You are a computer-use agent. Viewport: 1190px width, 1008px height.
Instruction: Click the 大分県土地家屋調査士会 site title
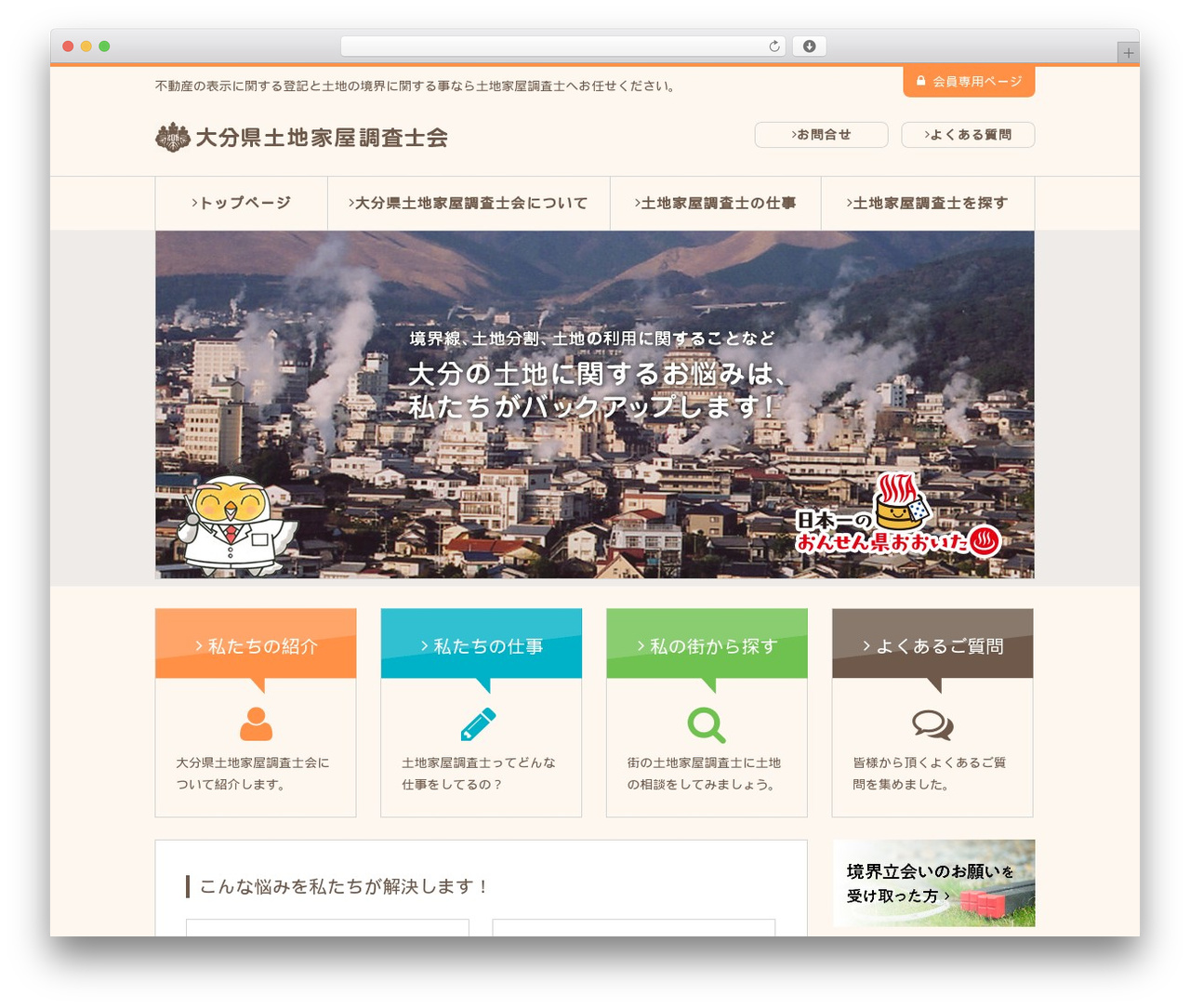click(322, 138)
